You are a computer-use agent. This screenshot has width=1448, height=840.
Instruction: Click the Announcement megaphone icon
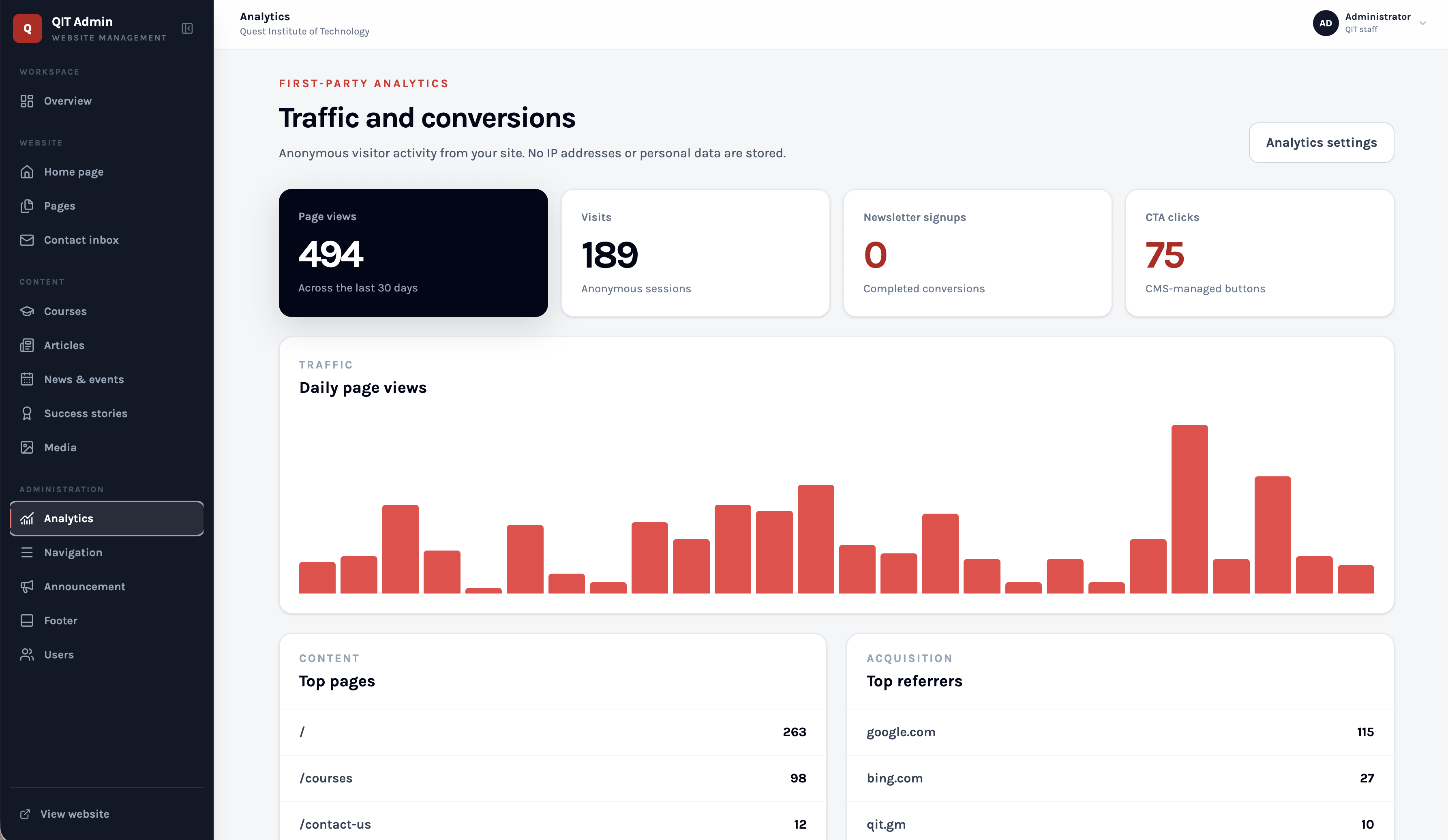pos(27,586)
